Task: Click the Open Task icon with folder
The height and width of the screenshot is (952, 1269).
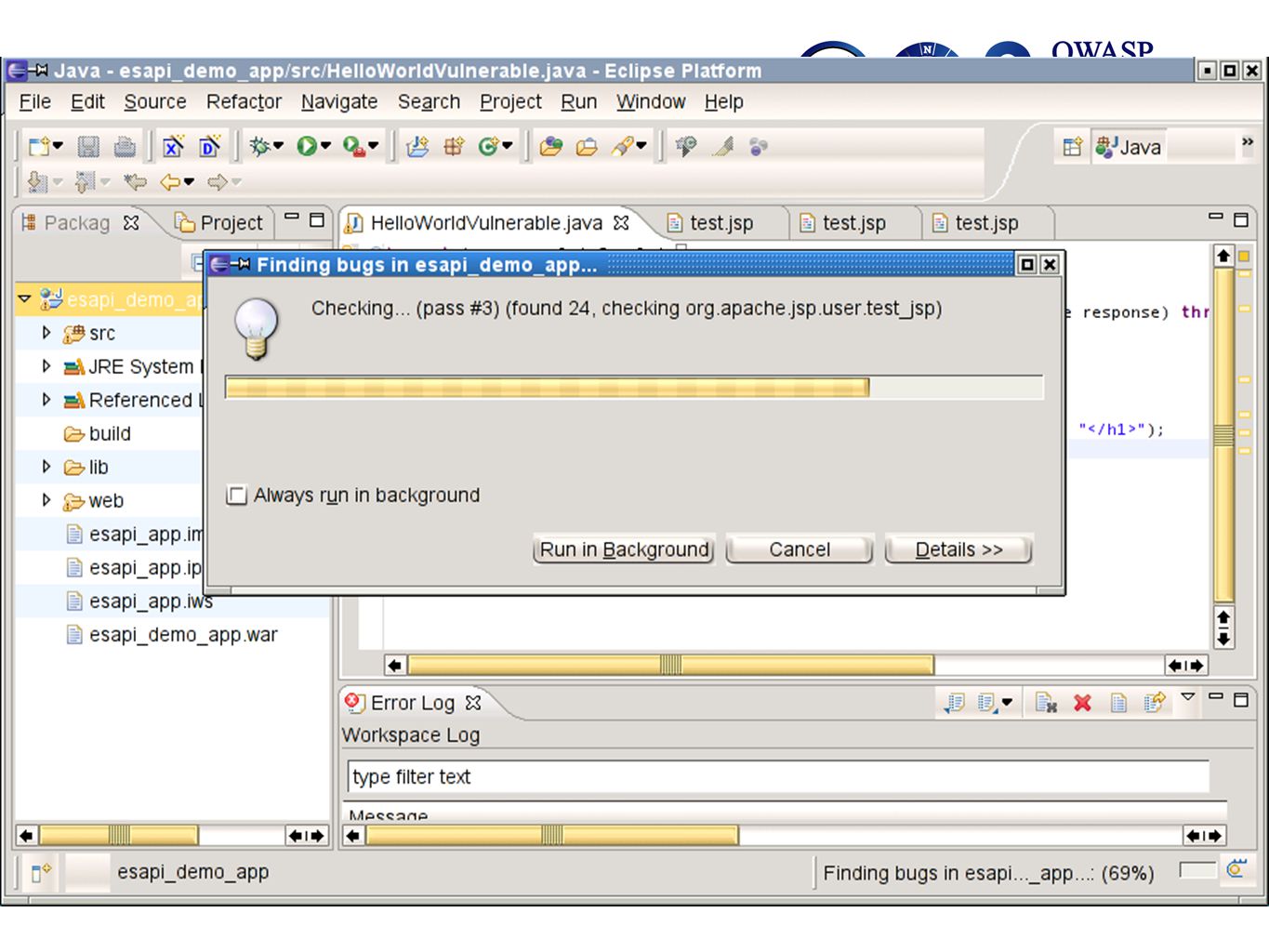Action: pyautogui.click(x=586, y=146)
